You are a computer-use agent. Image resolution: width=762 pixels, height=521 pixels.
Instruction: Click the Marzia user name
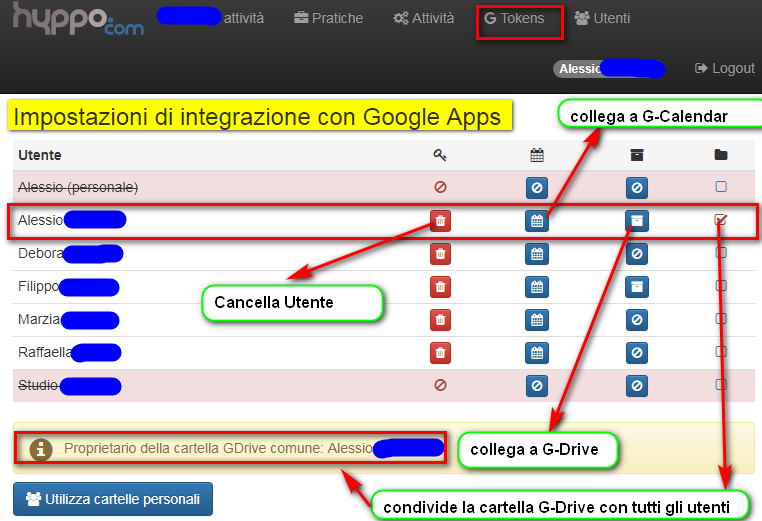pyautogui.click(x=39, y=319)
